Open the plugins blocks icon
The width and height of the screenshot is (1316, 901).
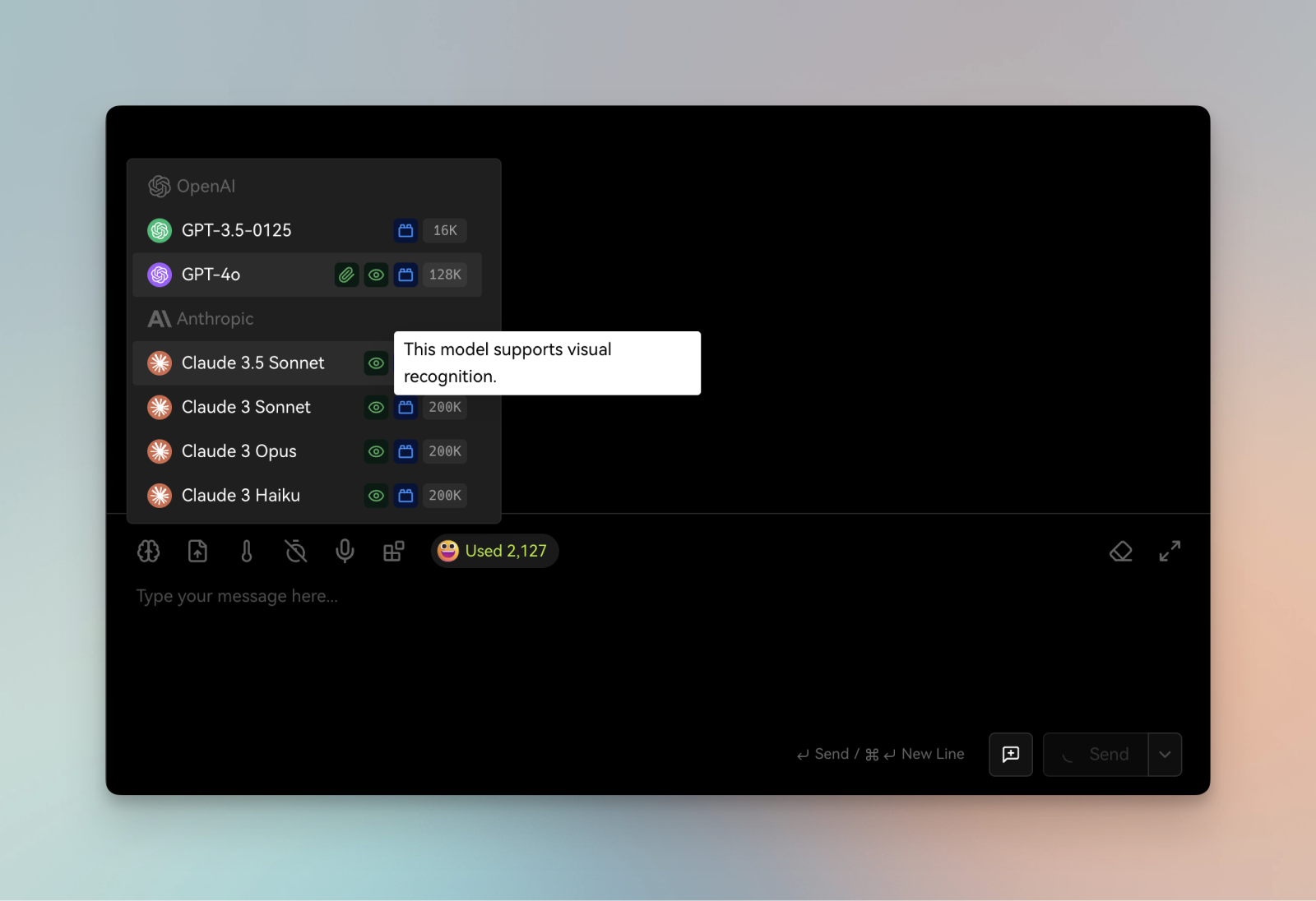pos(394,551)
